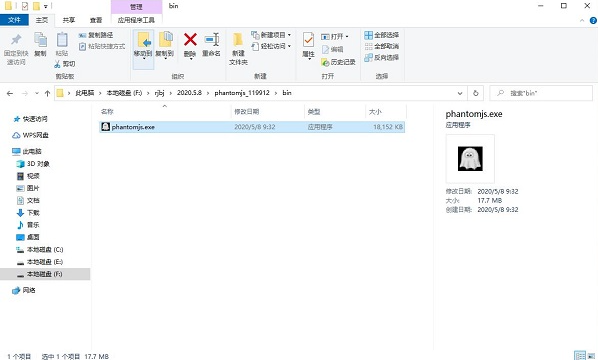Open the File (文件) tab
The height and width of the screenshot is (360, 598).
click(14, 20)
